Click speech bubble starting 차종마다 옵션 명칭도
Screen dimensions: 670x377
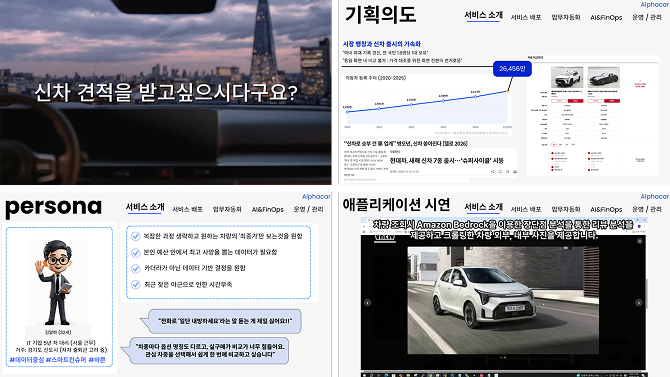(x=205, y=351)
